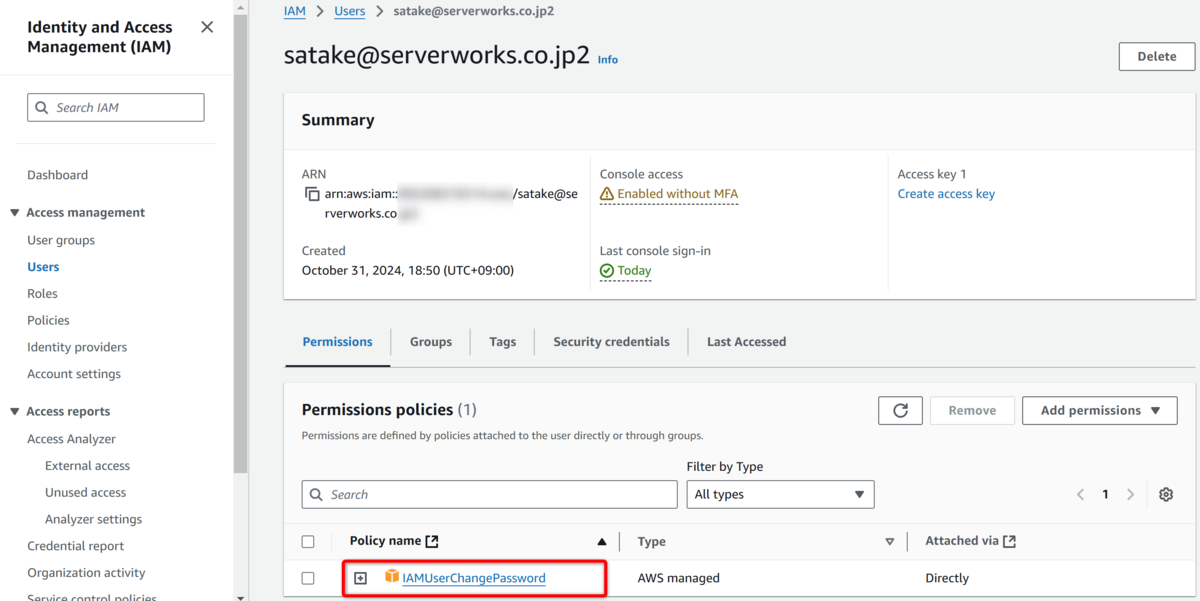
Task: Click the Info toggle beside the username heading
Action: pos(607,60)
